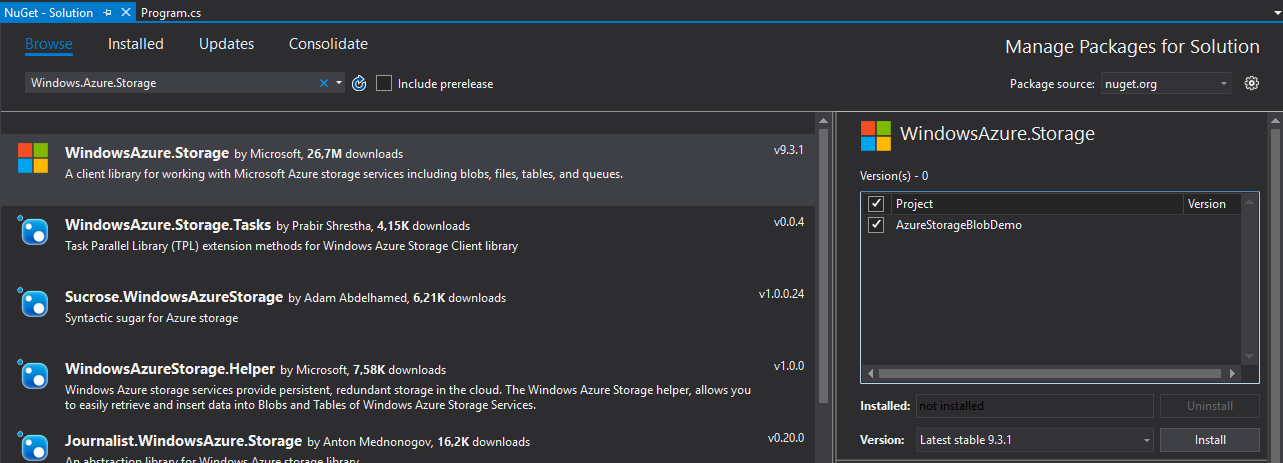The width and height of the screenshot is (1283, 463).
Task: Click the 'Version(s) - 0' label
Action: [894, 176]
